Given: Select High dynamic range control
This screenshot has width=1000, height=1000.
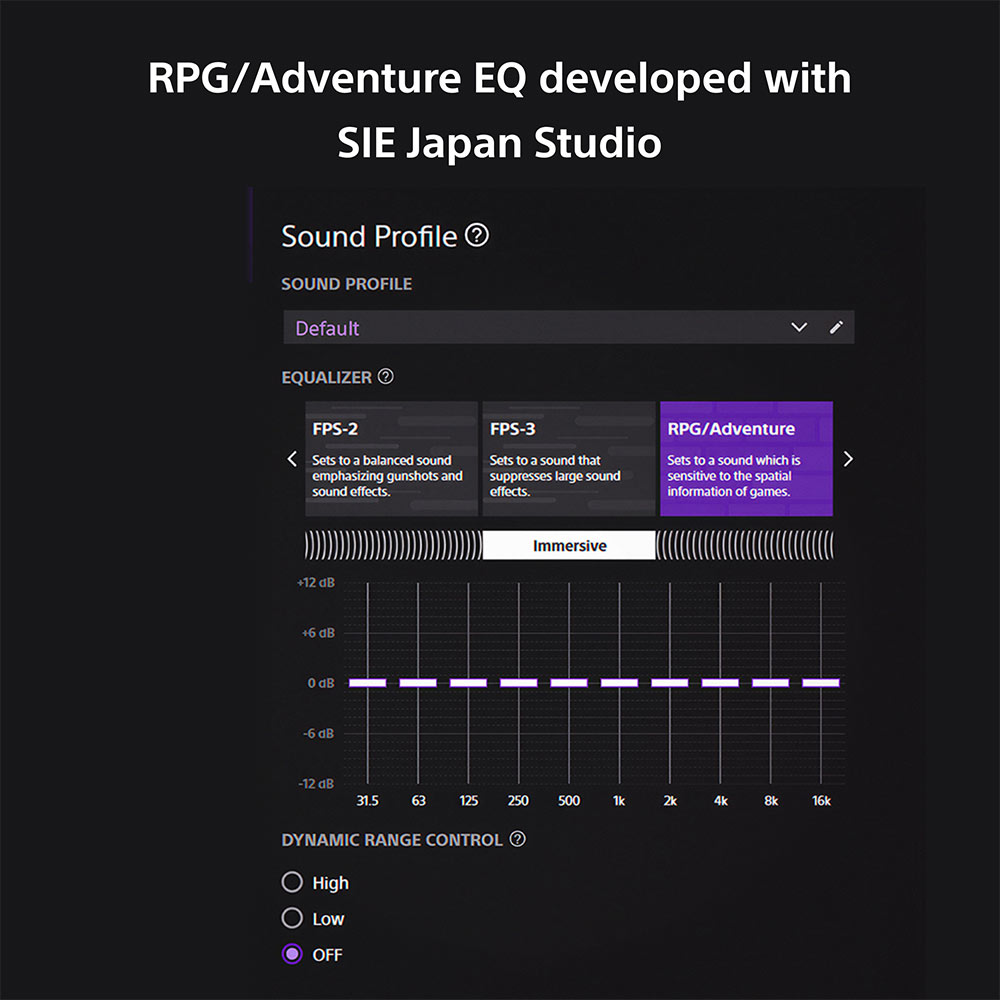Looking at the screenshot, I should pyautogui.click(x=292, y=882).
